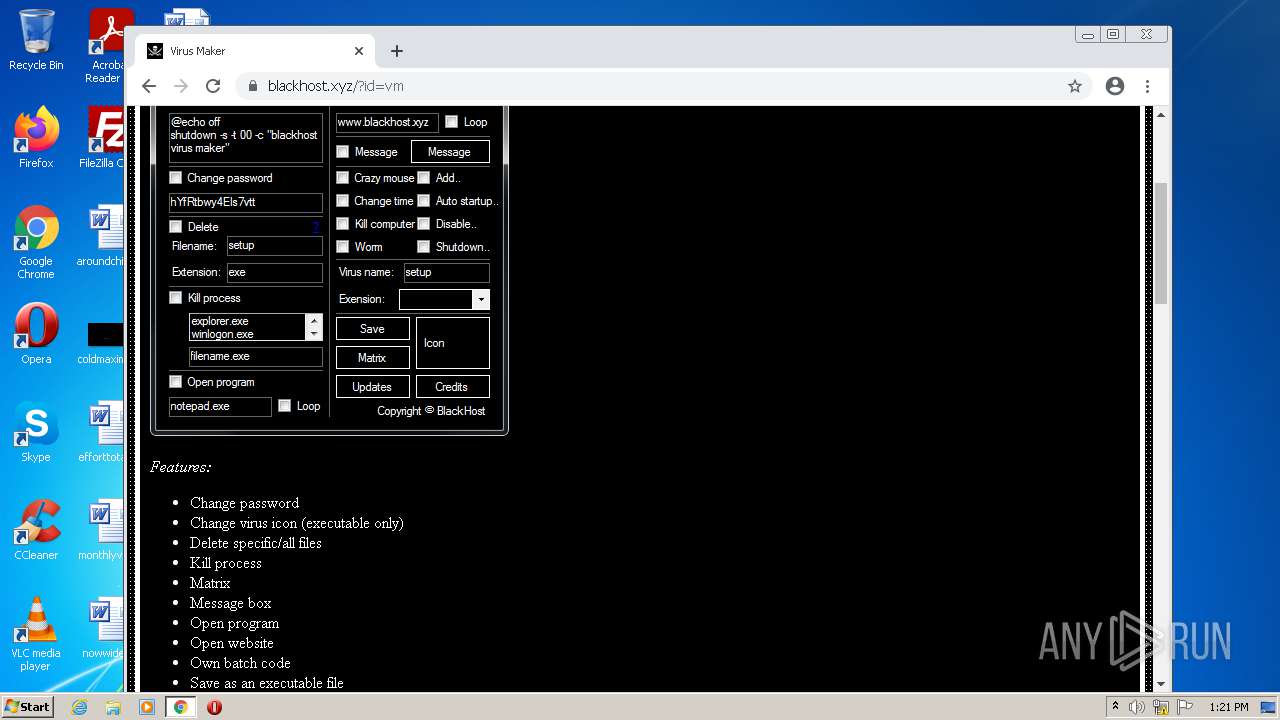Enable Add.. checkbox
The height and width of the screenshot is (720, 1280).
click(x=424, y=178)
